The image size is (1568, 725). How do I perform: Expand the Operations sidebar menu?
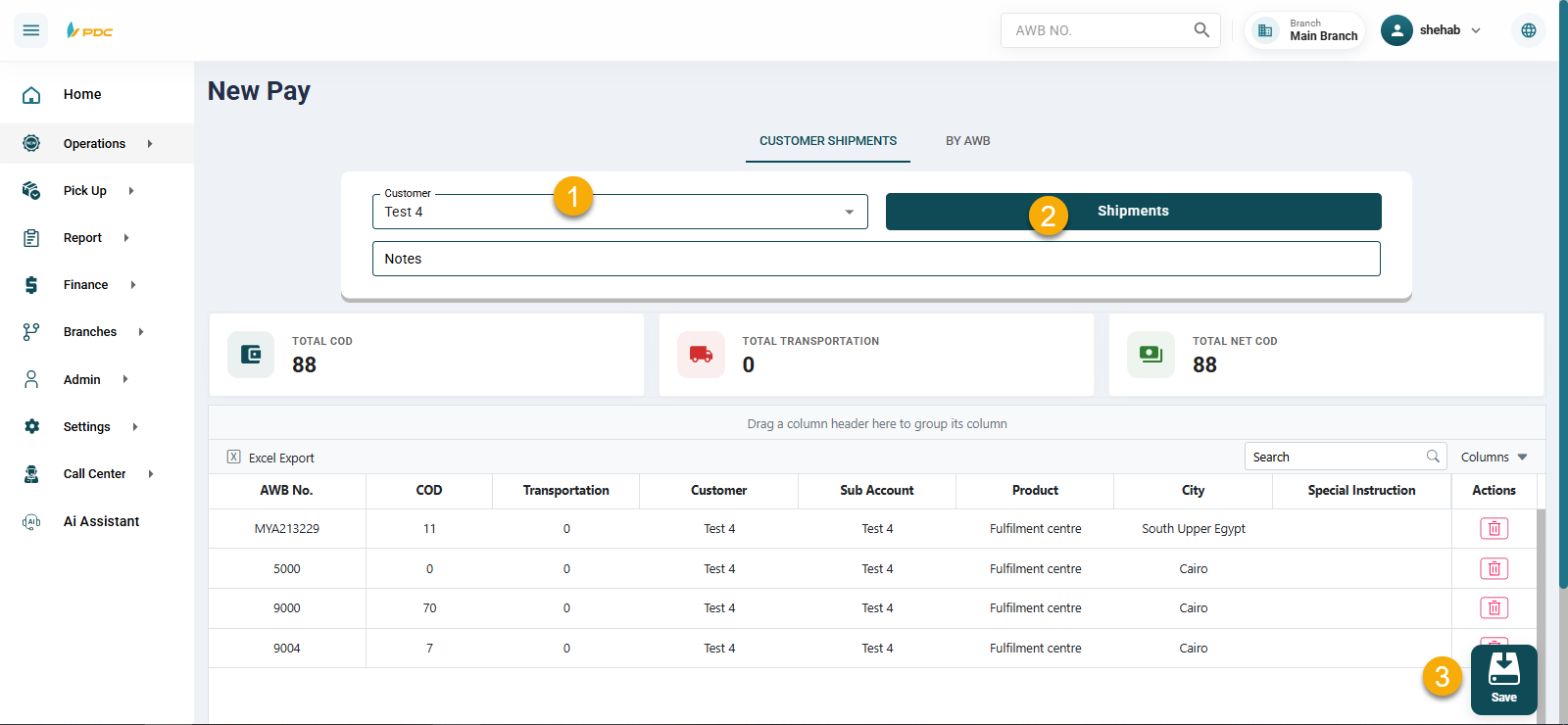point(94,144)
